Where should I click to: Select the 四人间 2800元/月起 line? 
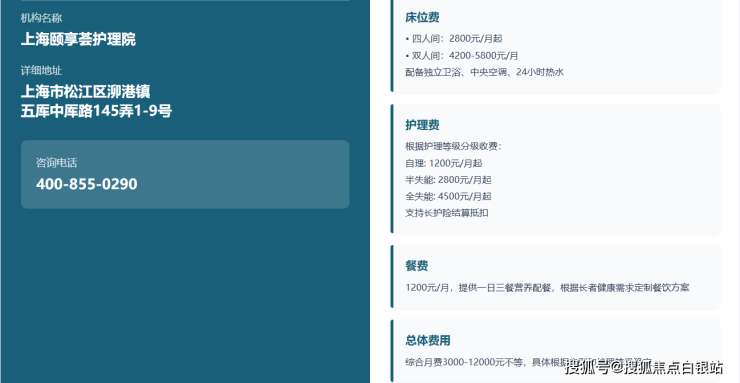pyautogui.click(x=454, y=39)
